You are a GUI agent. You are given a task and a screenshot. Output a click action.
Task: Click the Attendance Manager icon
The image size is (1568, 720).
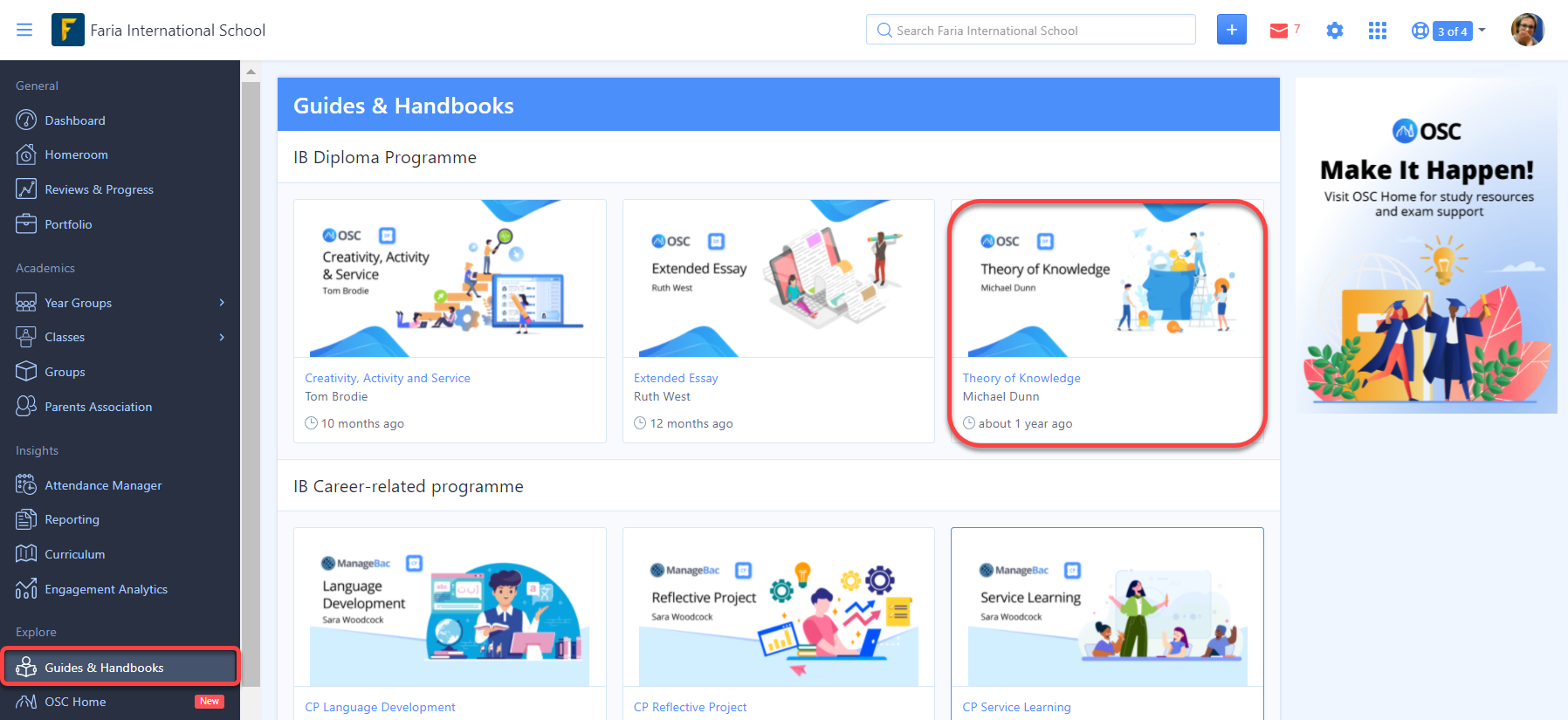coord(26,485)
